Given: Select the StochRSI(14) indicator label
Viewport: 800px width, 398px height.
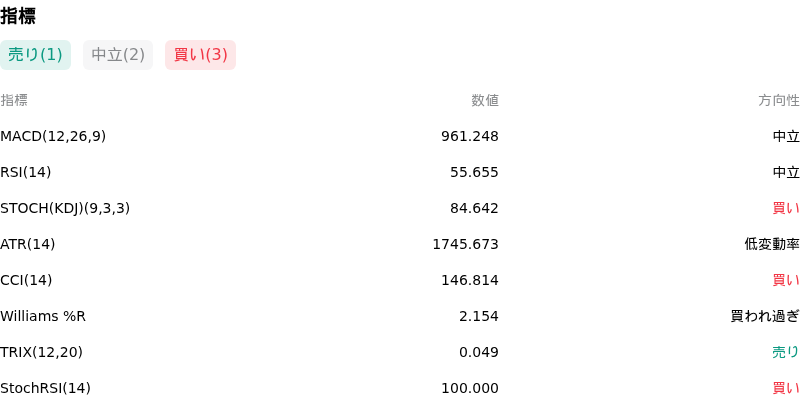Looking at the screenshot, I should [45, 388].
